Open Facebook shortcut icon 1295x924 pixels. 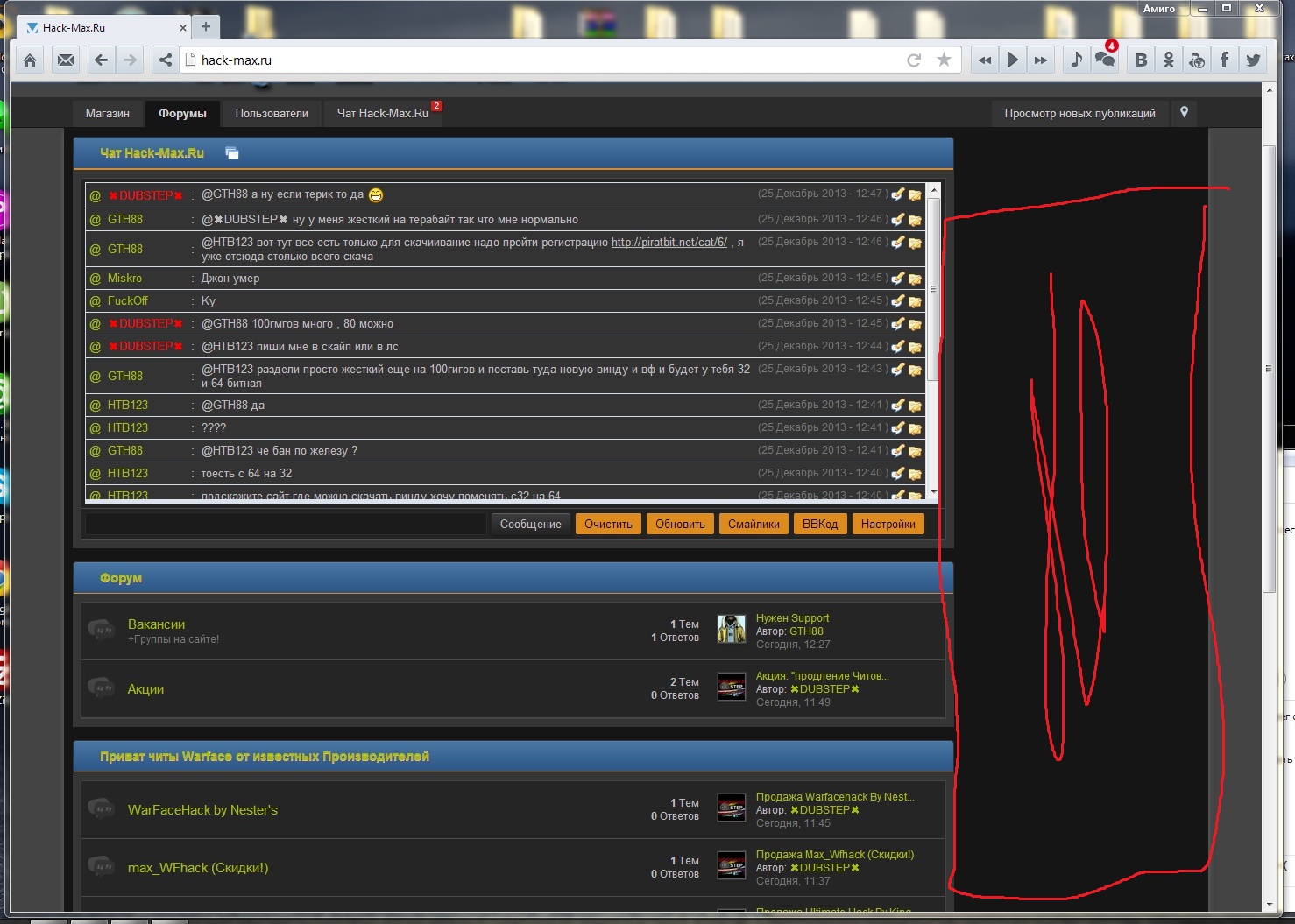coord(1225,60)
